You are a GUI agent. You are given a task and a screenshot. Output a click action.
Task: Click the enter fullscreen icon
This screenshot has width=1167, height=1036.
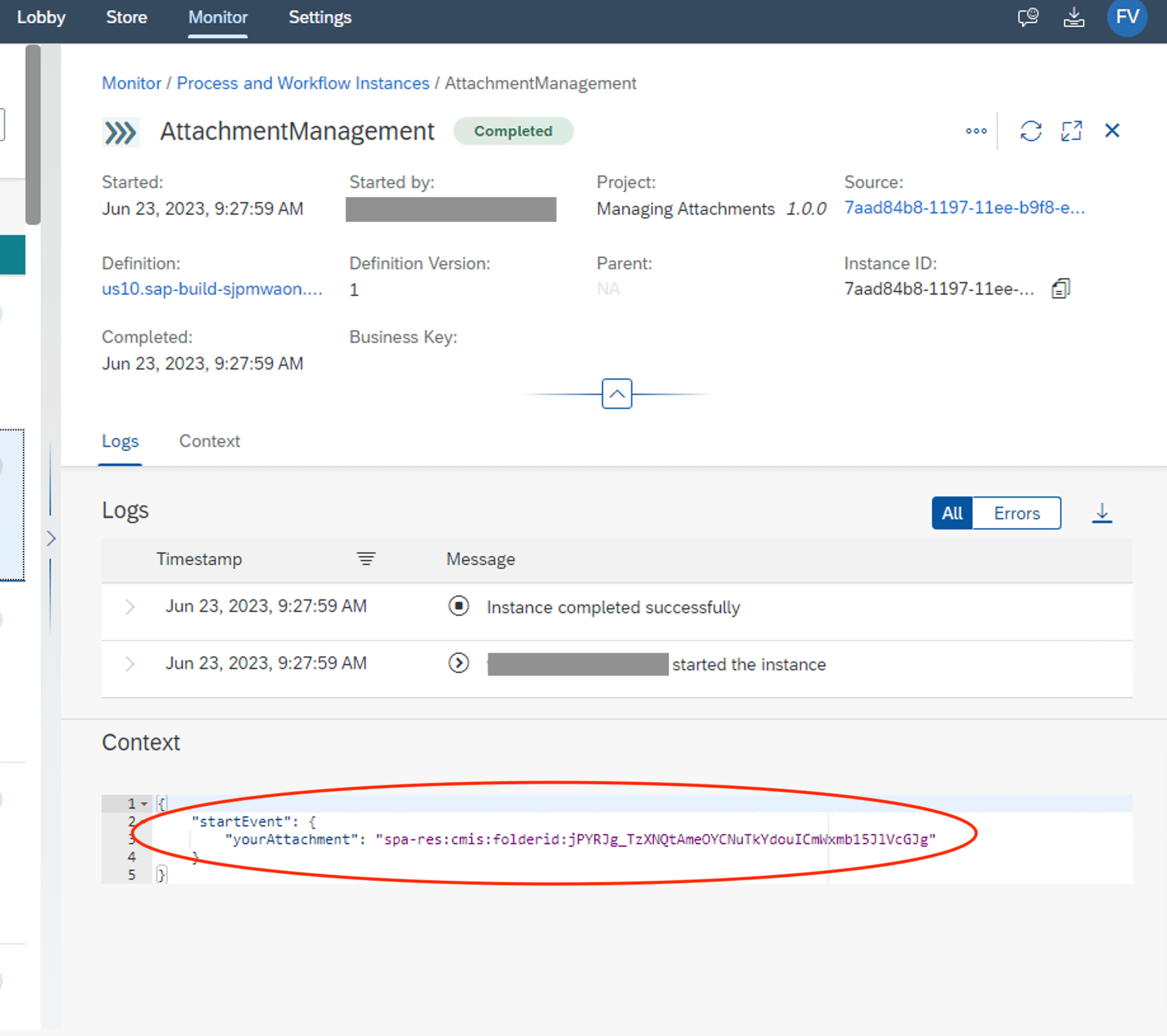point(1071,131)
